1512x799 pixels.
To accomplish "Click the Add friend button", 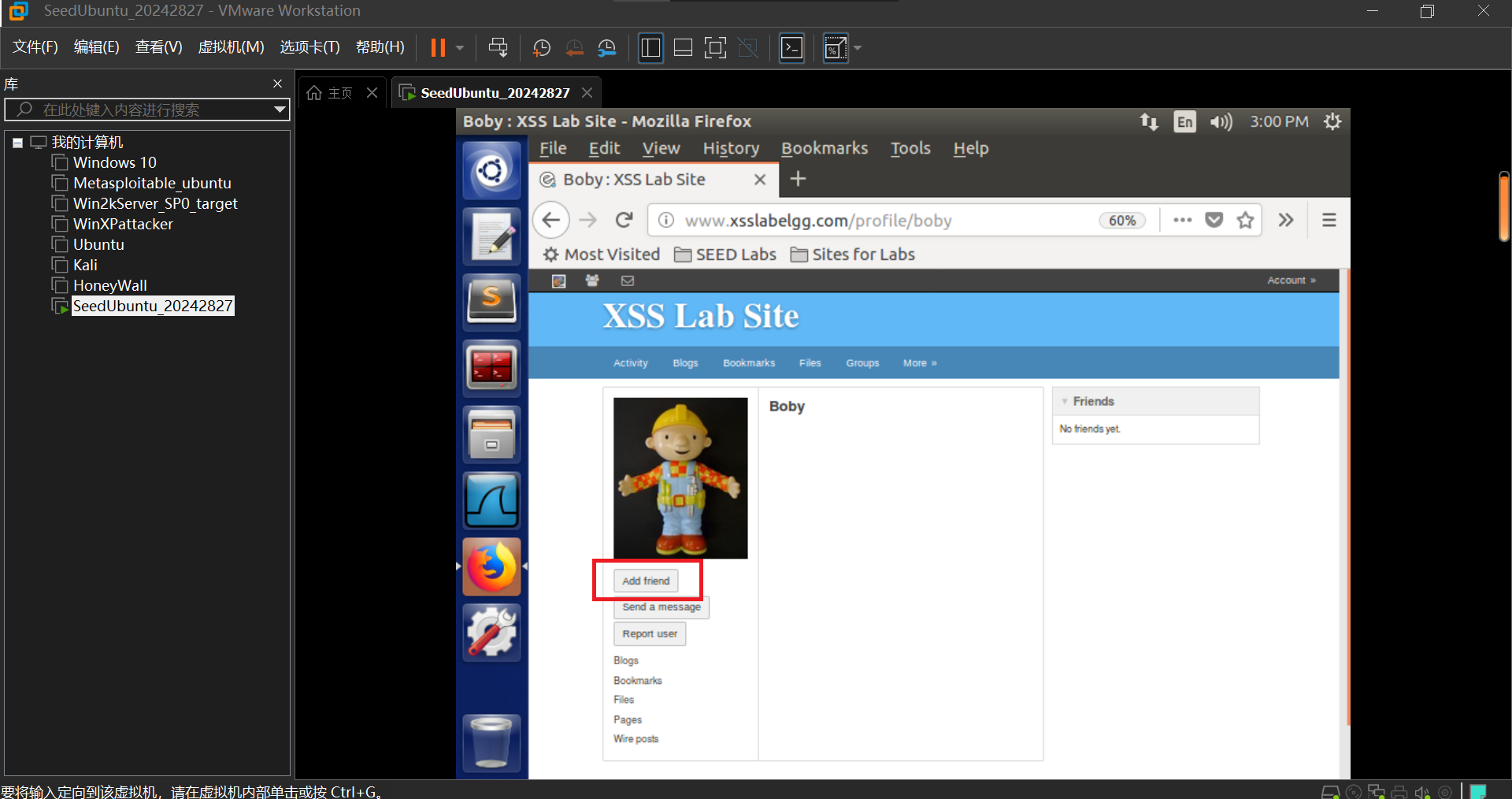I will (x=646, y=581).
